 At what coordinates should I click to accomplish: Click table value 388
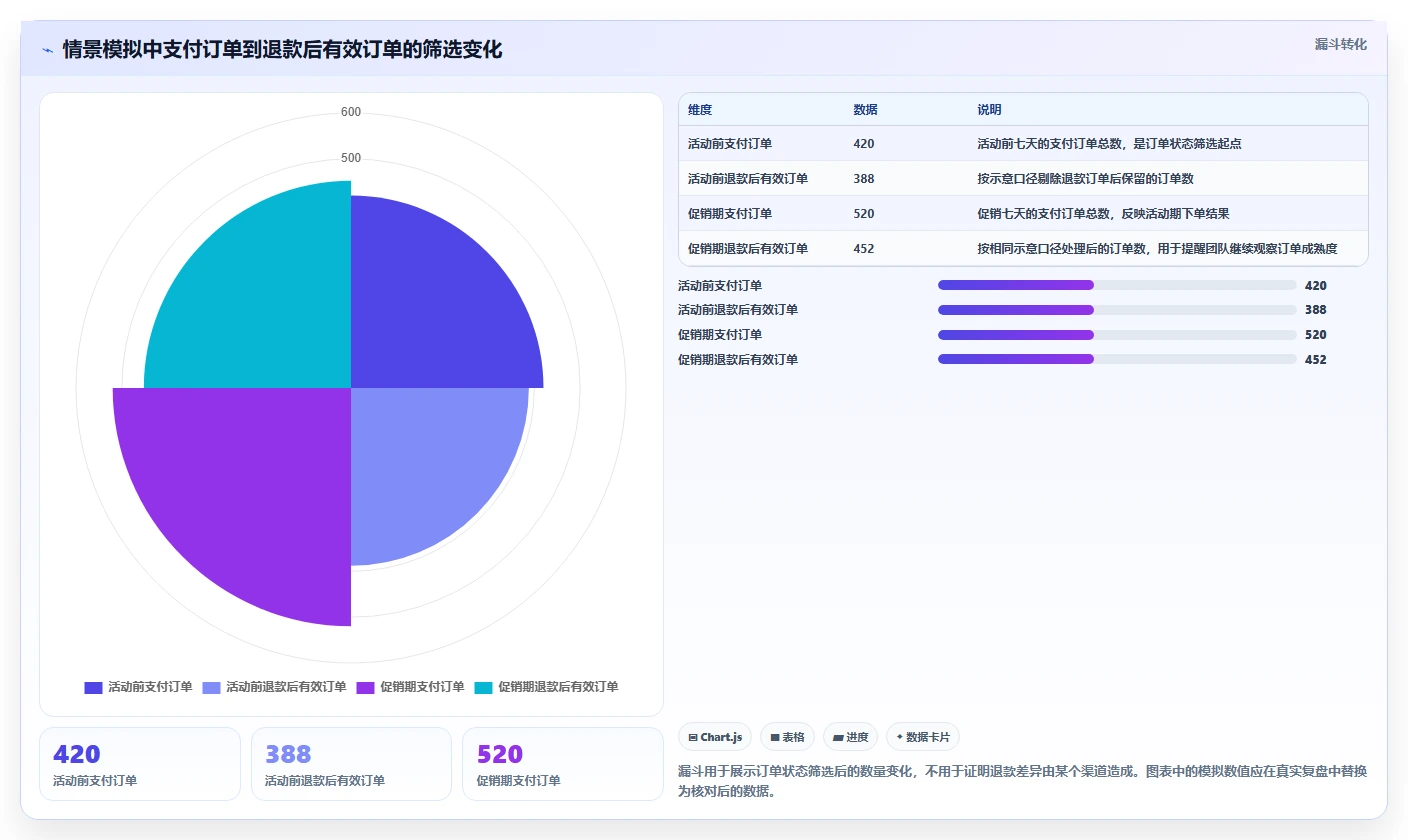(x=864, y=179)
